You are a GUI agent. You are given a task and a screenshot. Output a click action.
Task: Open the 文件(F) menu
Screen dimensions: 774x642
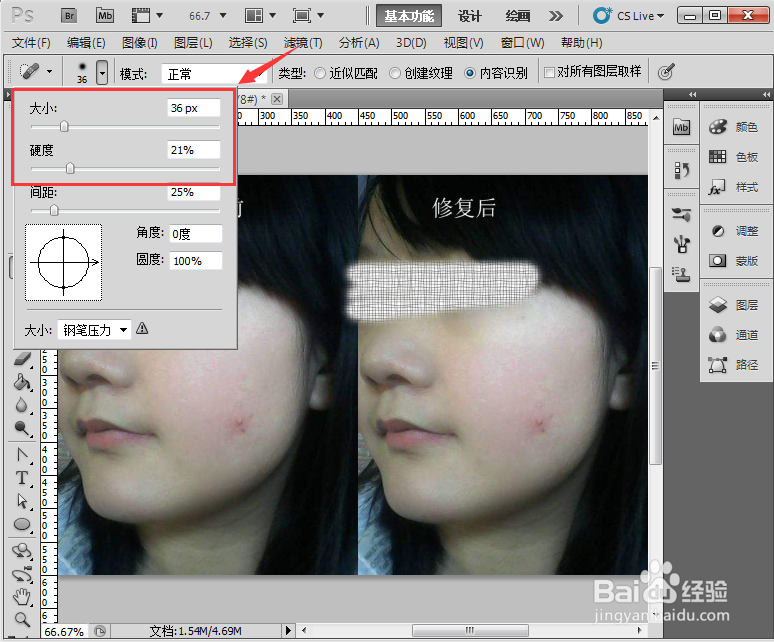tap(31, 43)
